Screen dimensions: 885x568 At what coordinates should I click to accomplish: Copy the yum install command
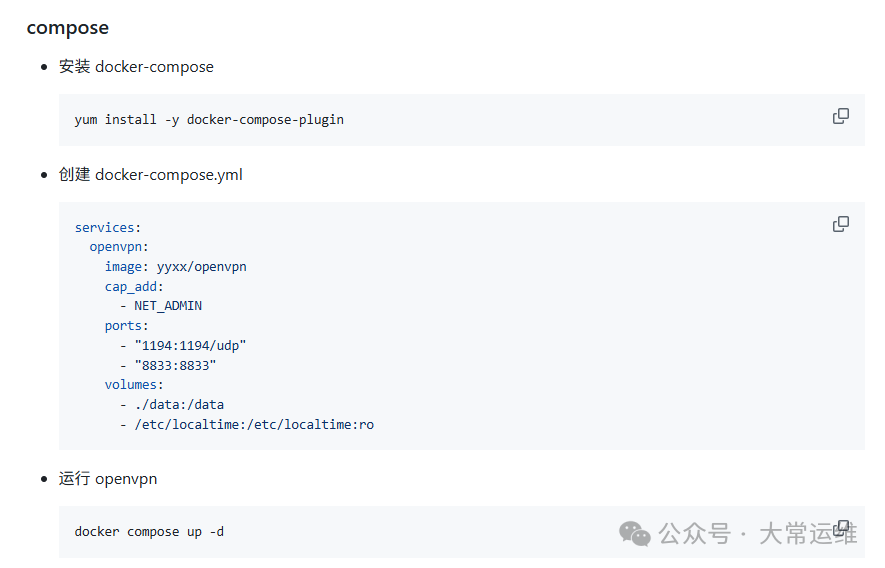(840, 116)
